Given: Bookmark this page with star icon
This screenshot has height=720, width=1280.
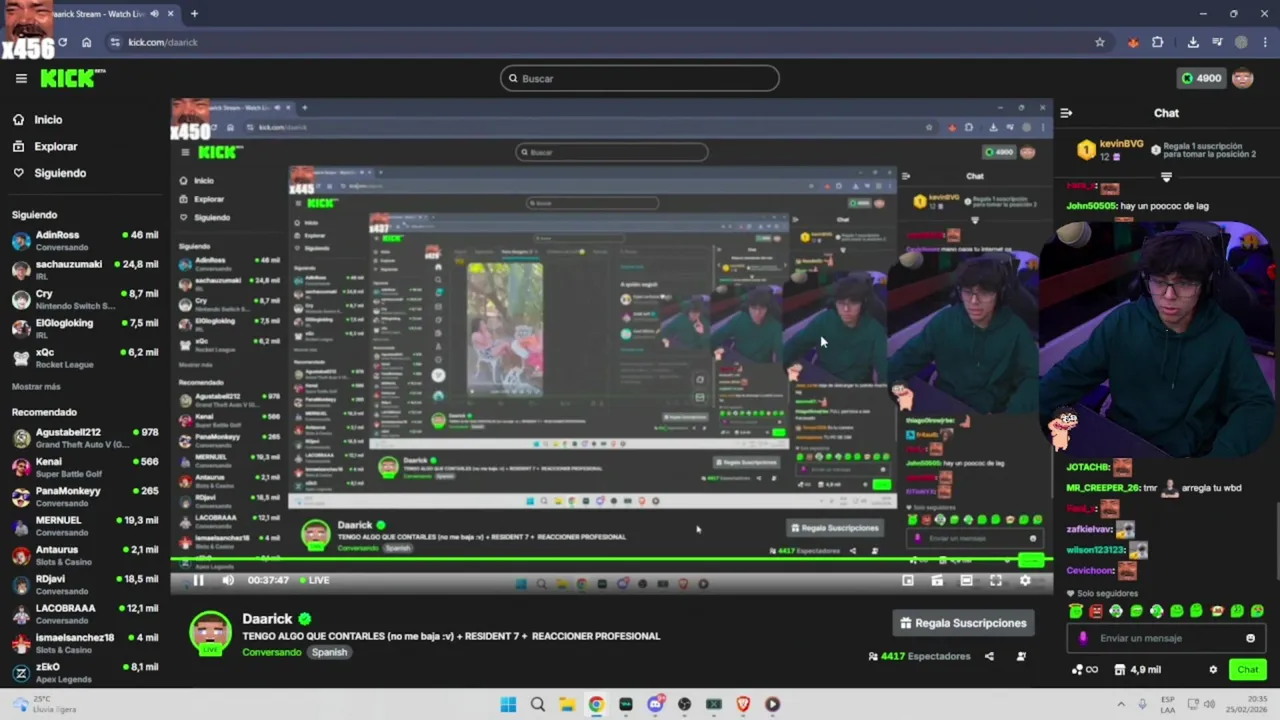Looking at the screenshot, I should pos(1100,42).
